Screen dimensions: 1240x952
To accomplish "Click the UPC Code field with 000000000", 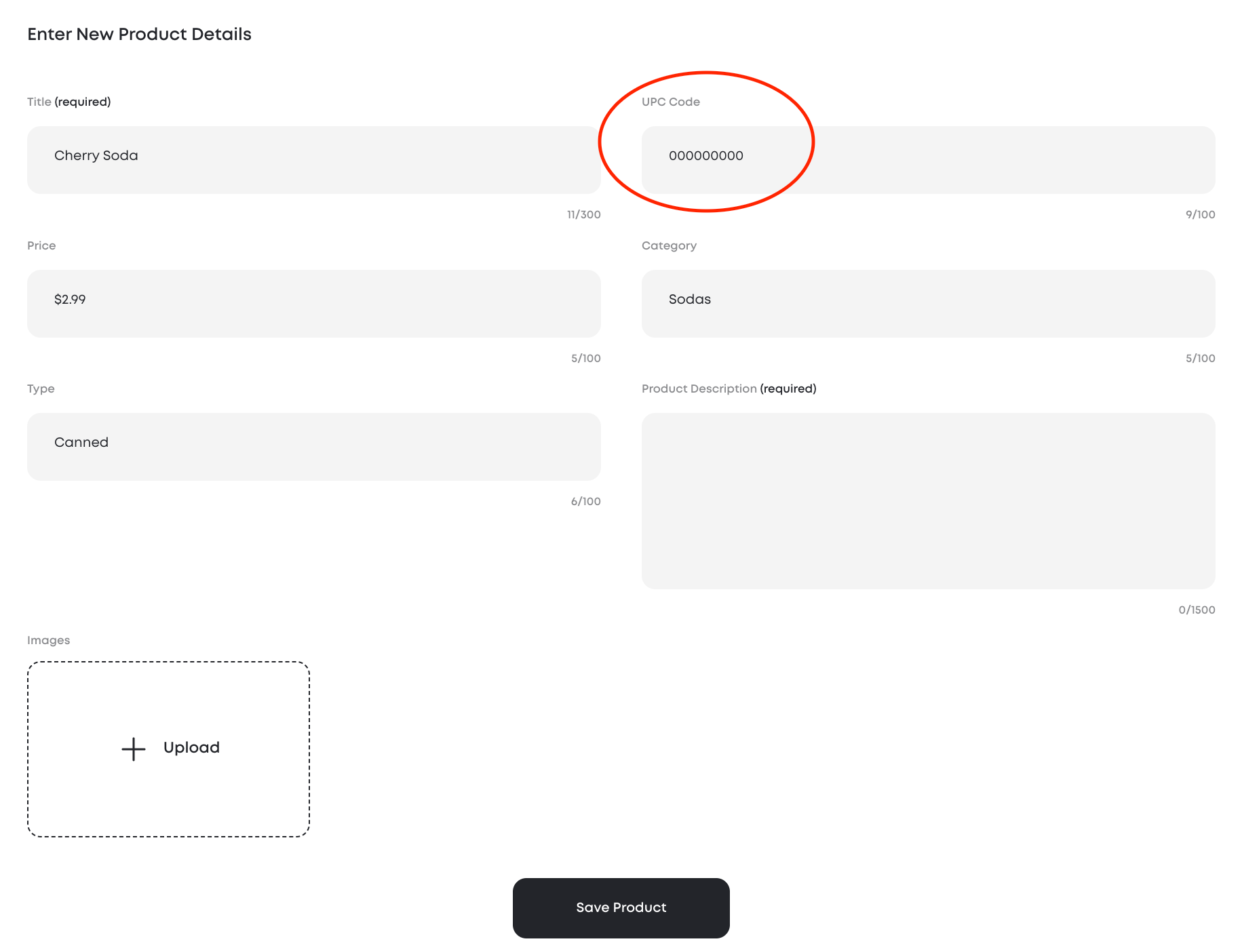I will click(x=929, y=160).
